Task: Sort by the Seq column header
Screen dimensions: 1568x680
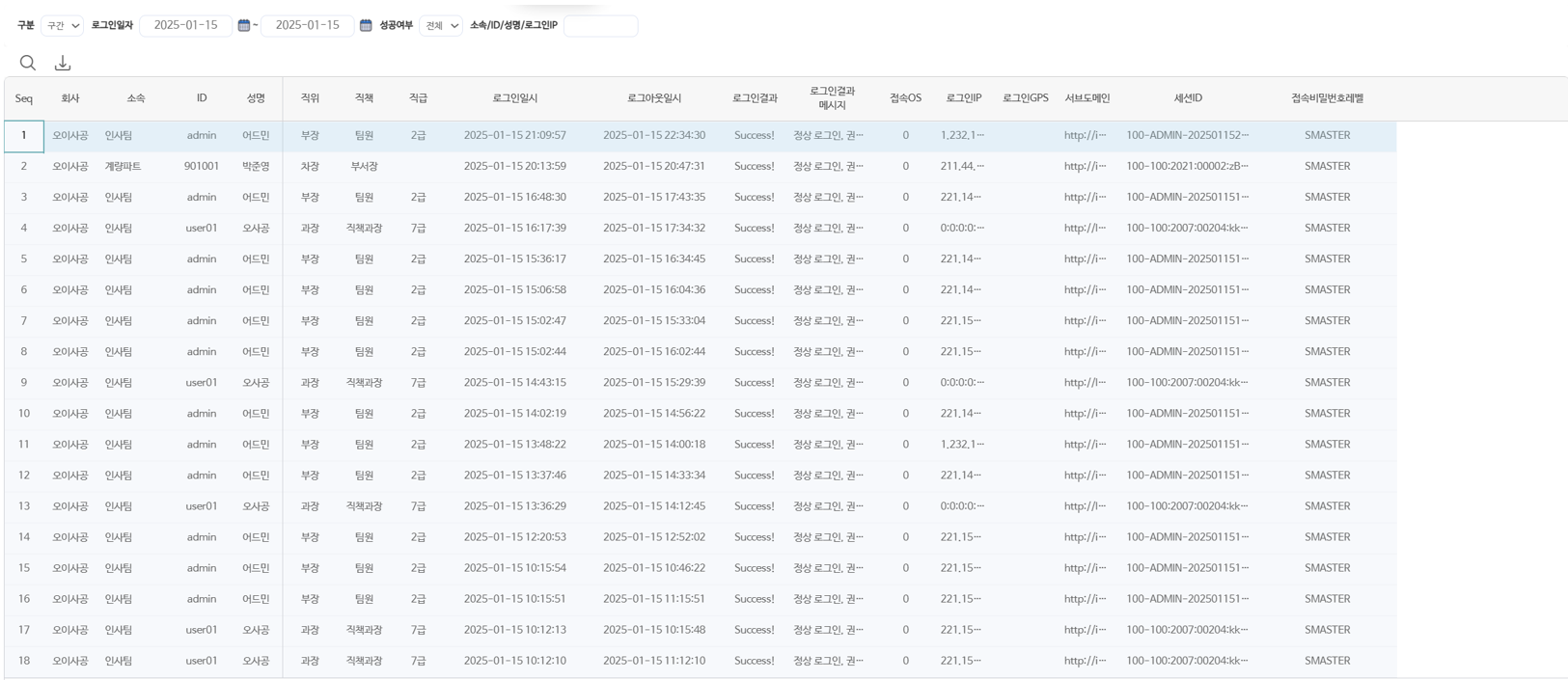Action: pos(24,98)
